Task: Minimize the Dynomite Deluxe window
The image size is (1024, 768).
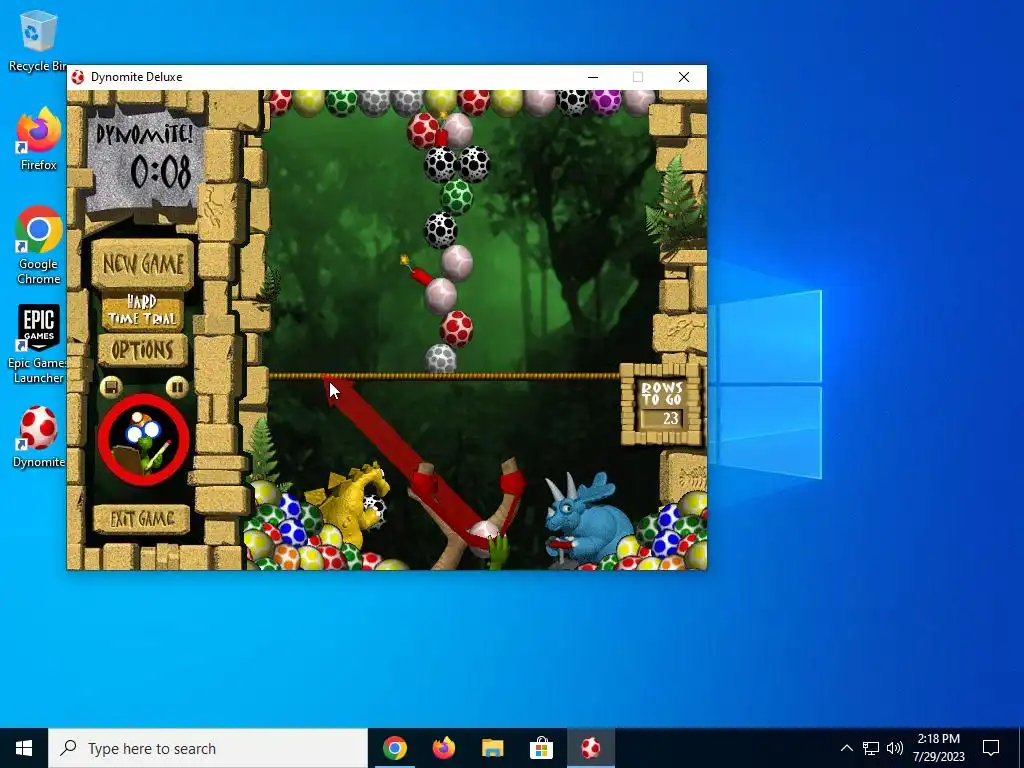Action: [x=593, y=77]
